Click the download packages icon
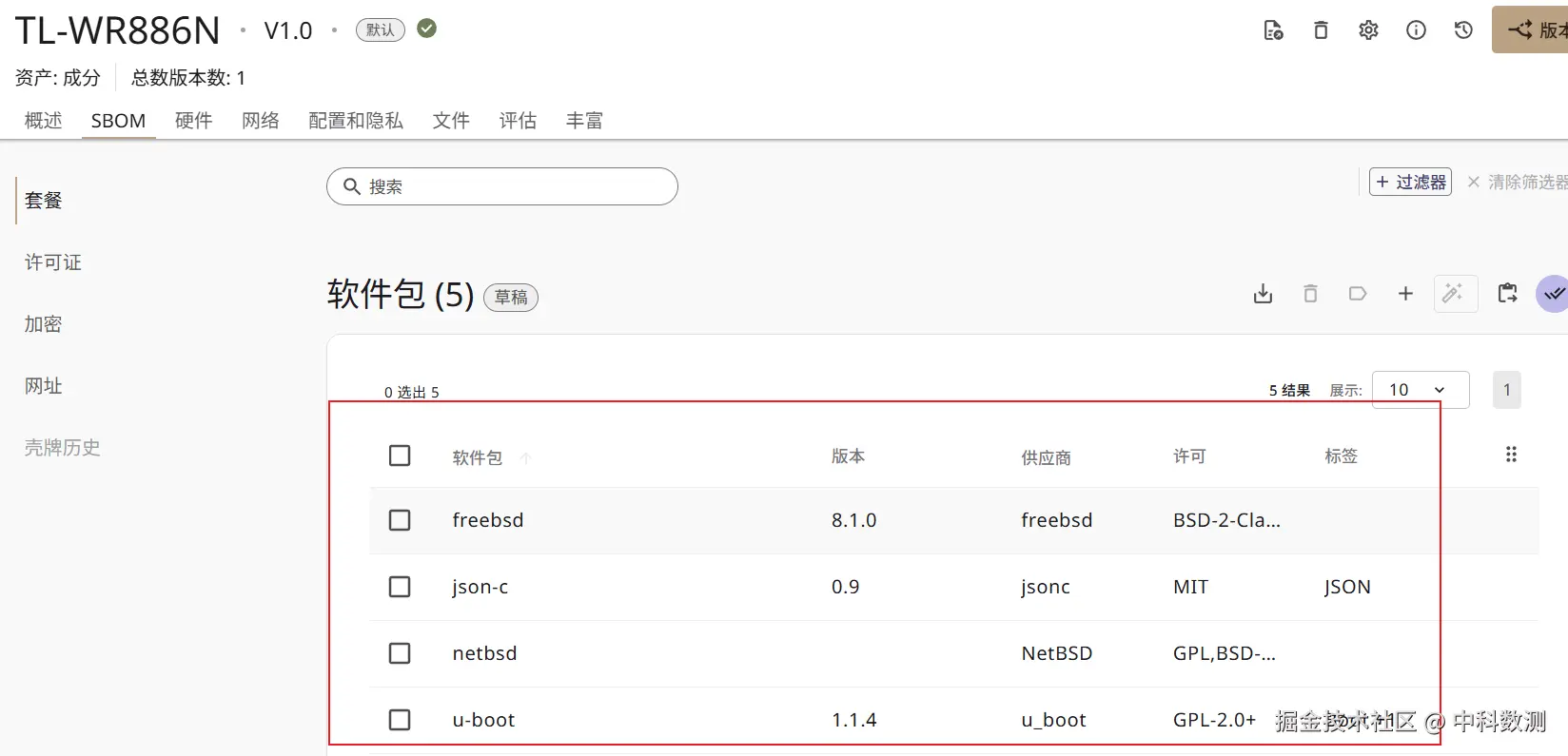Image resolution: width=1568 pixels, height=756 pixels. (1263, 294)
